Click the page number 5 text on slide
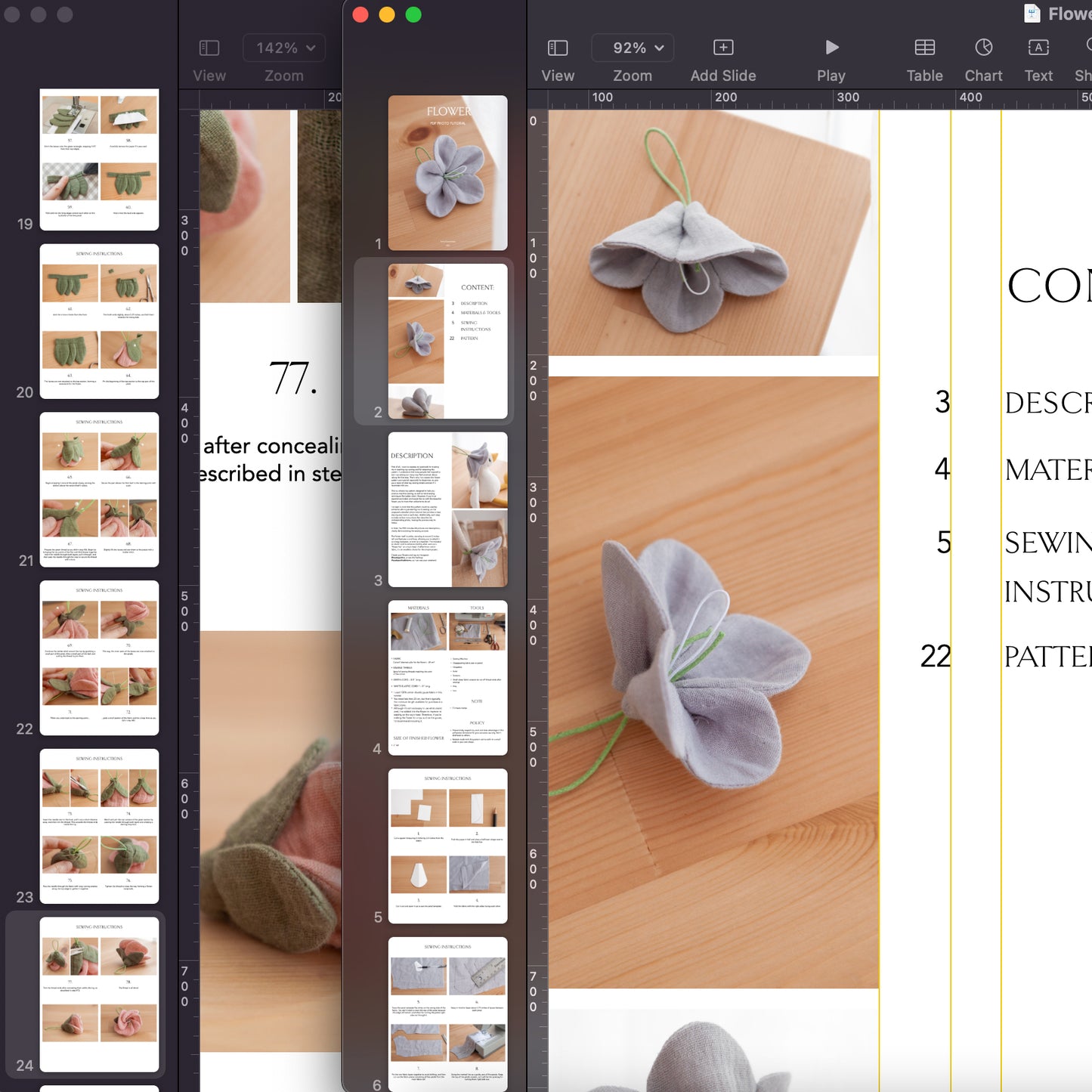Screen dimensions: 1092x1092 click(x=944, y=542)
